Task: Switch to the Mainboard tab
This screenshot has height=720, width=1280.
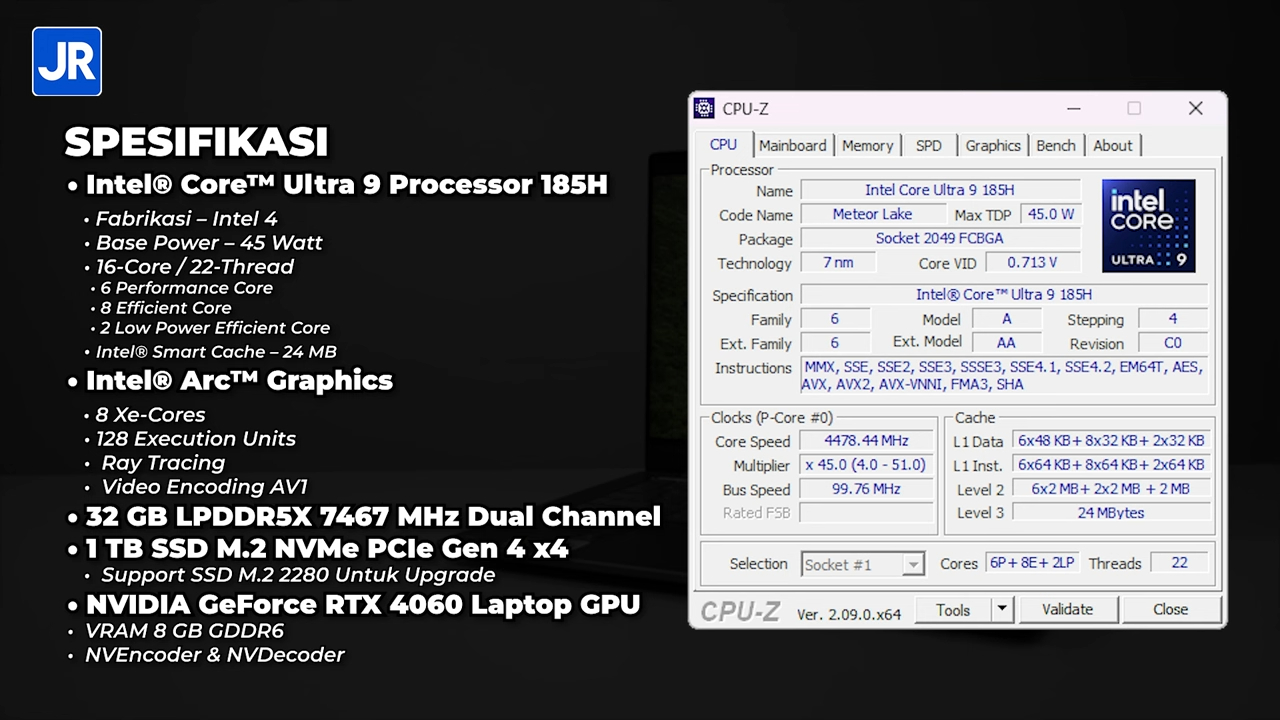Action: [792, 146]
